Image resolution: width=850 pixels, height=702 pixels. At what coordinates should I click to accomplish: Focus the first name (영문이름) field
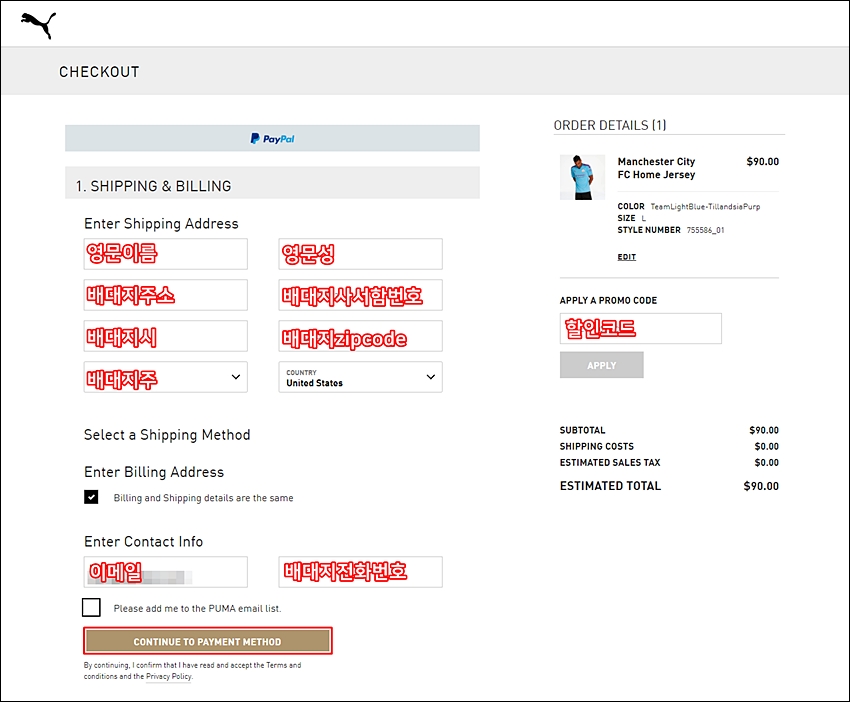165,254
